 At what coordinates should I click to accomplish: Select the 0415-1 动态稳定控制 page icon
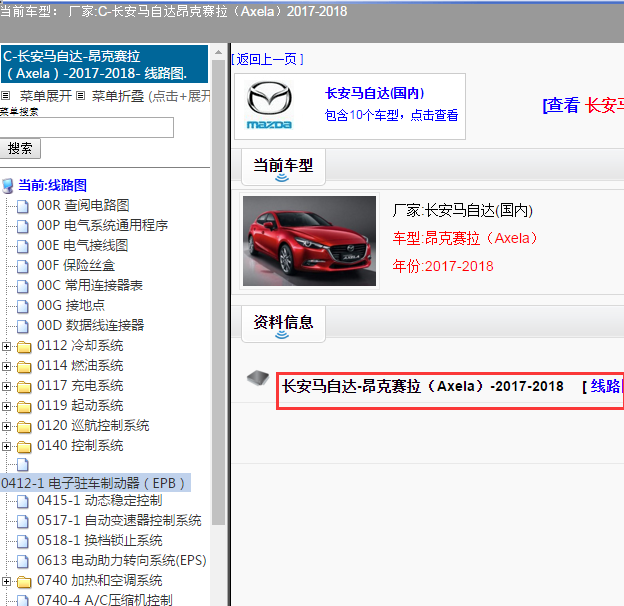(x=23, y=501)
